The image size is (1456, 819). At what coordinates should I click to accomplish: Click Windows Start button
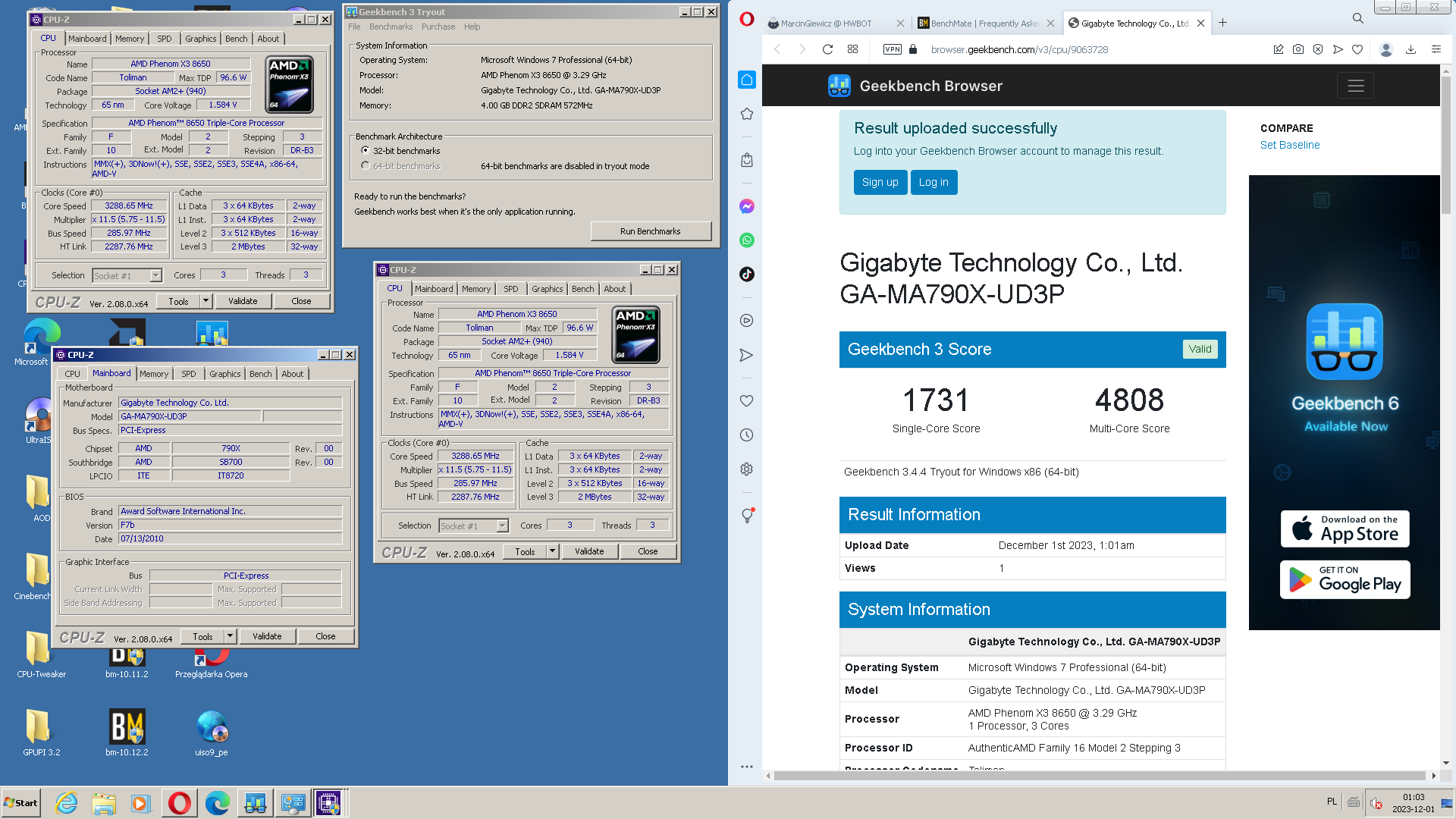point(21,803)
